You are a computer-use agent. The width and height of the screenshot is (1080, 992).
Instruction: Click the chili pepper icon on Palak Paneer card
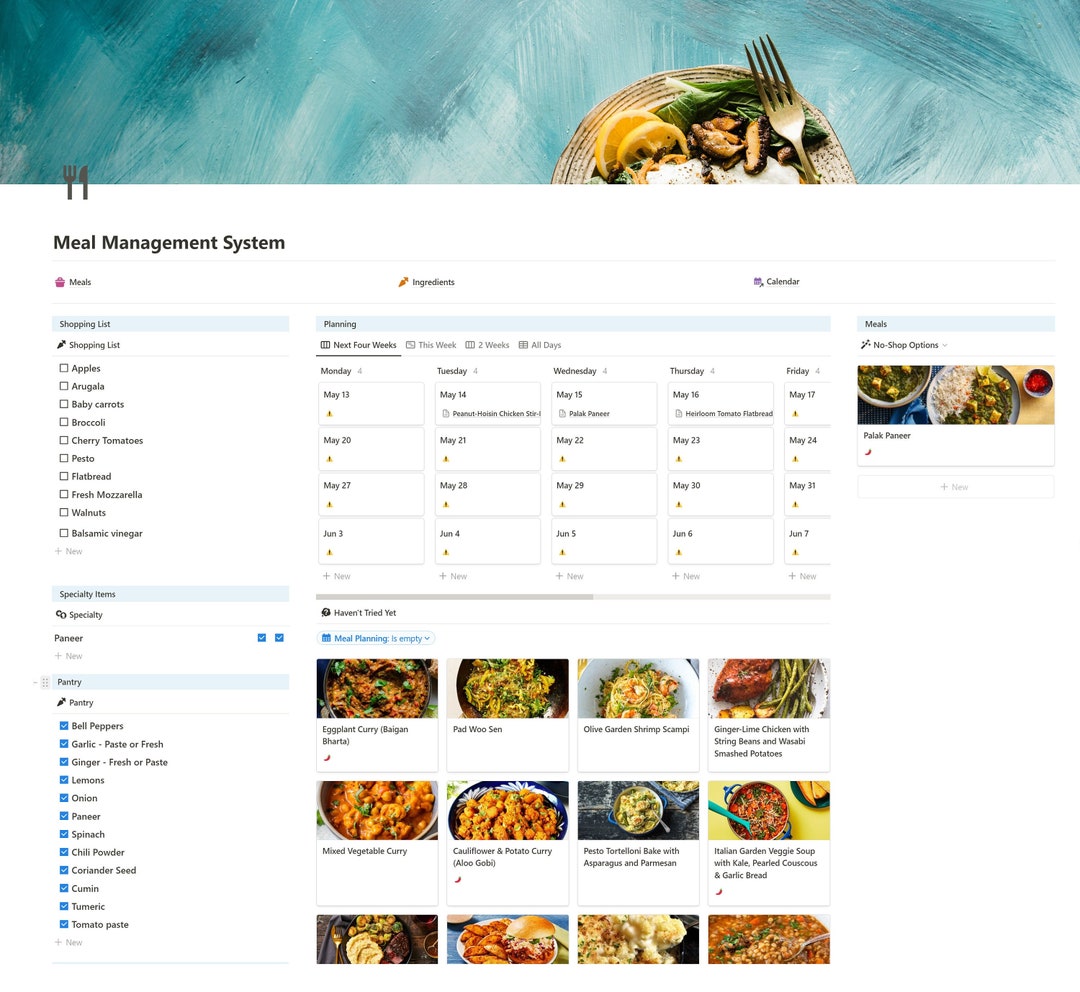(x=867, y=453)
